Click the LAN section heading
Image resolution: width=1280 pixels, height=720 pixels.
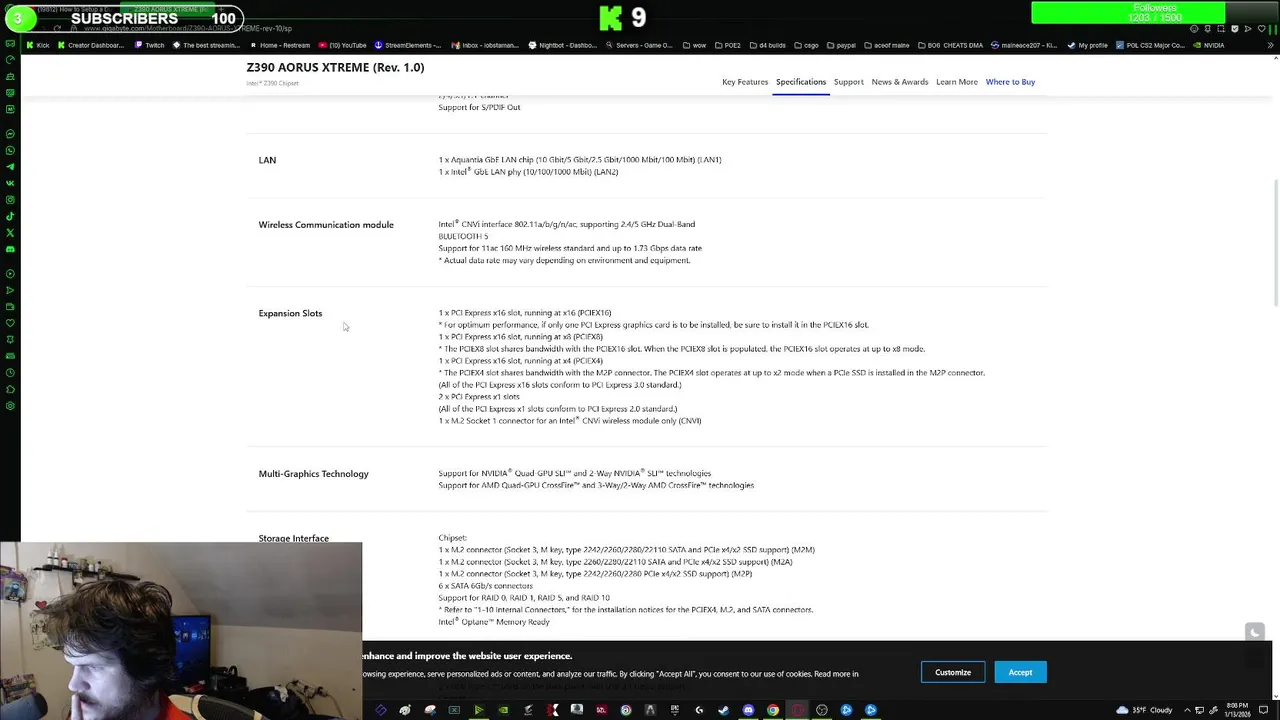(267, 160)
